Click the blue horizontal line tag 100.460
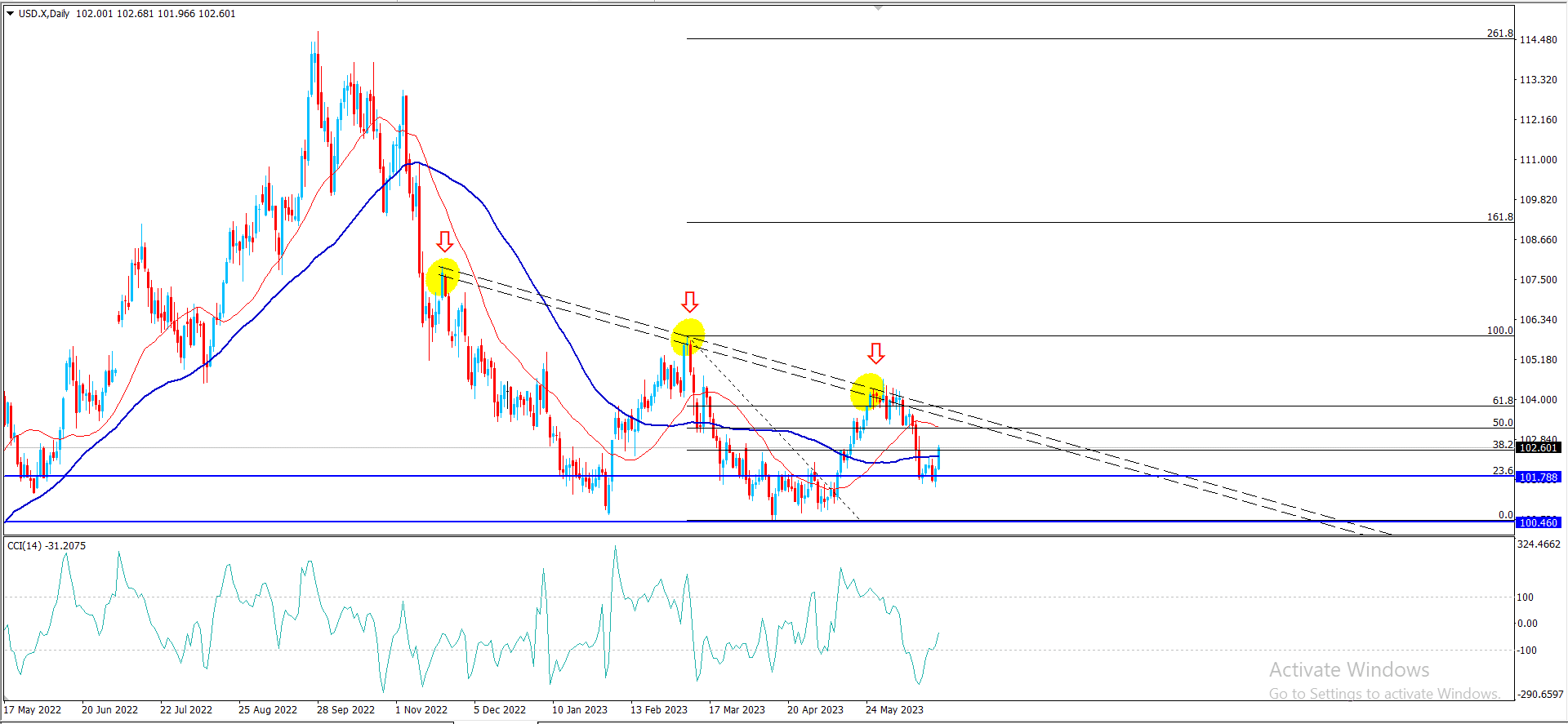Image resolution: width=1568 pixels, height=724 pixels. coord(1538,522)
